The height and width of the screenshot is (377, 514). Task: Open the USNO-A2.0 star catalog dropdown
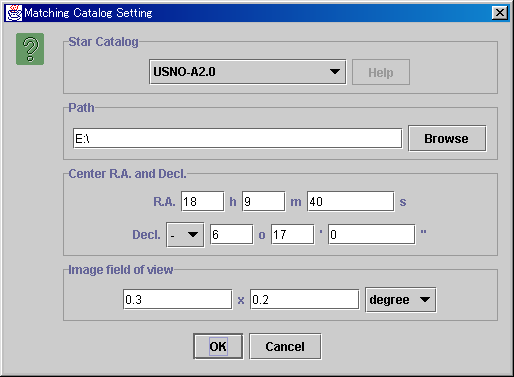[248, 72]
